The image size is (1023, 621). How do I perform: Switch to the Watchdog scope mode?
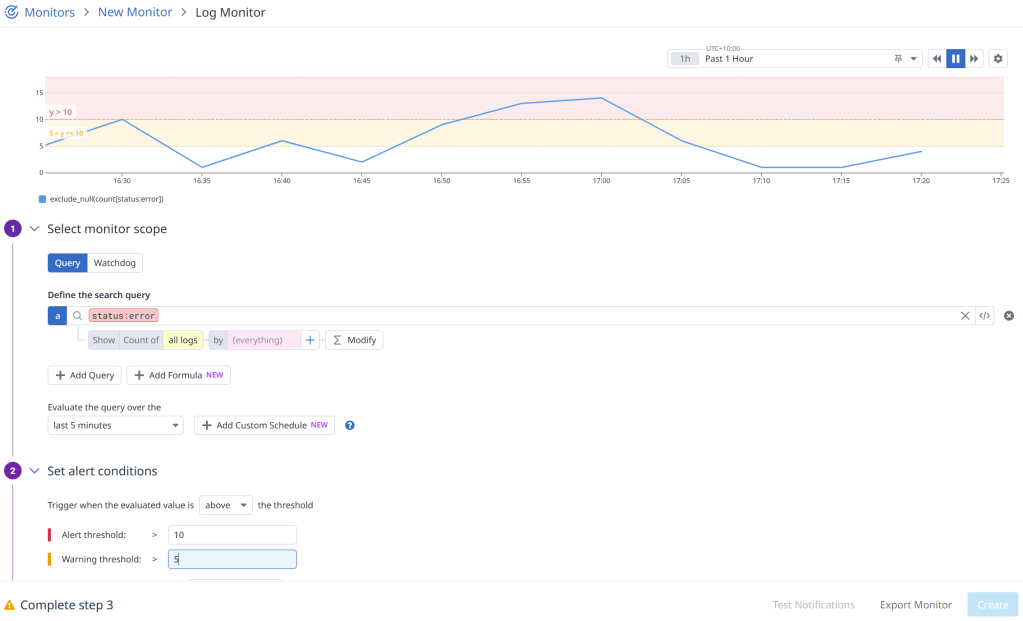point(114,263)
